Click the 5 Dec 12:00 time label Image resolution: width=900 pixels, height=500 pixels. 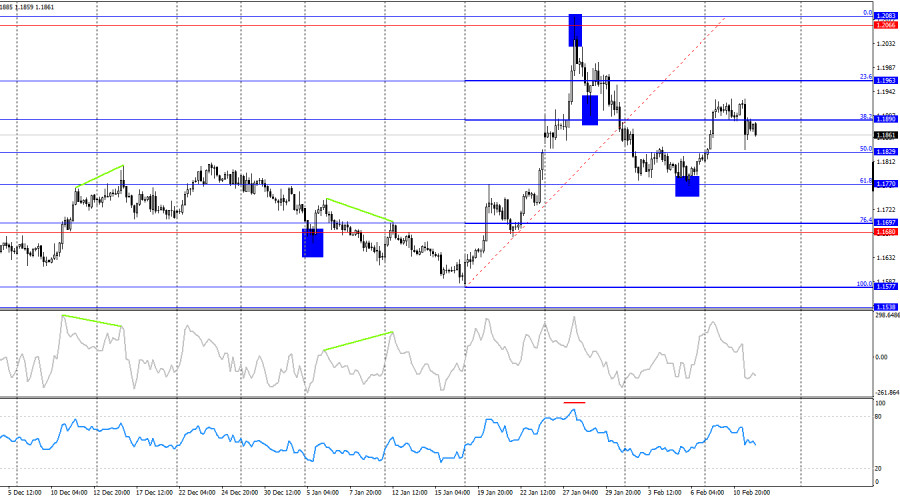pos(25,493)
